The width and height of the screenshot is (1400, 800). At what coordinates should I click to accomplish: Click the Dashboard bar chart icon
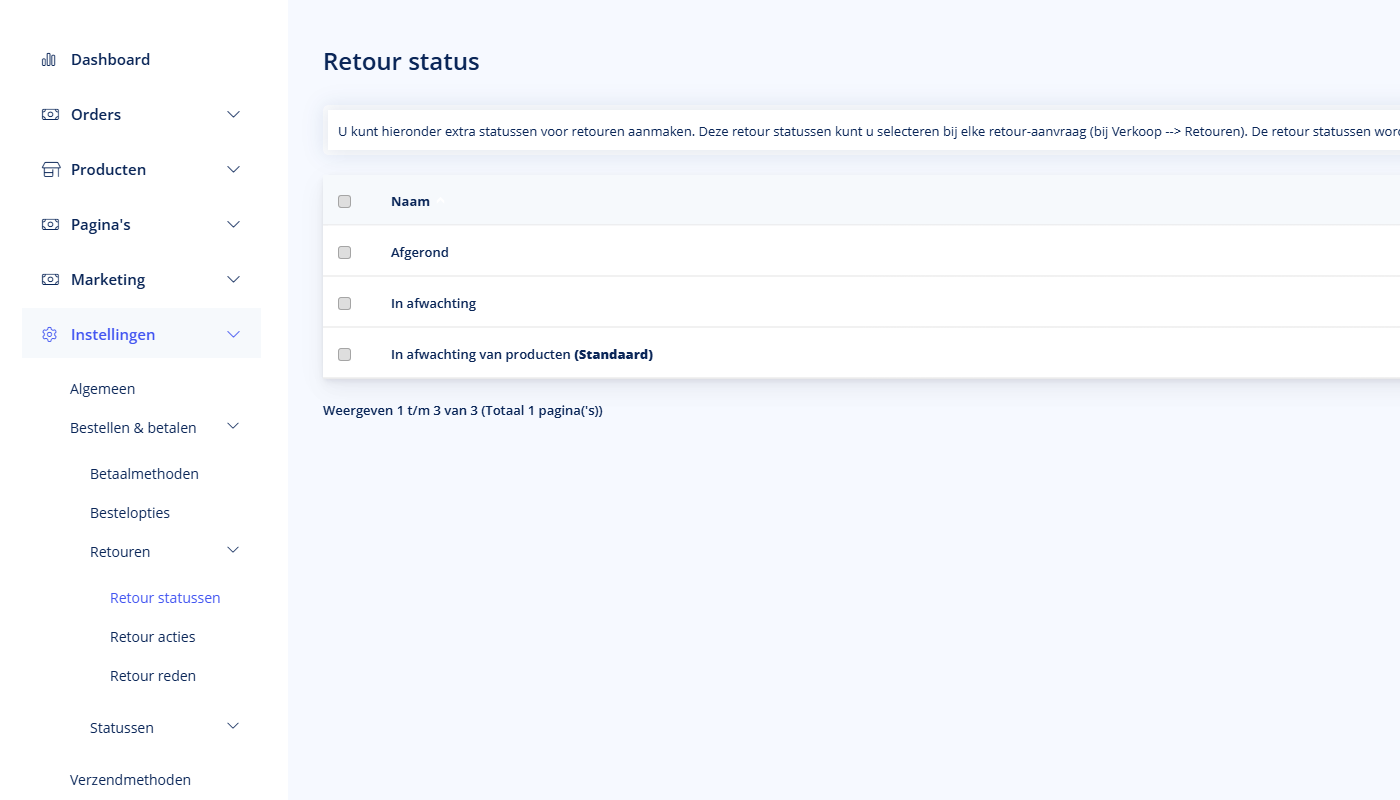click(x=48, y=59)
